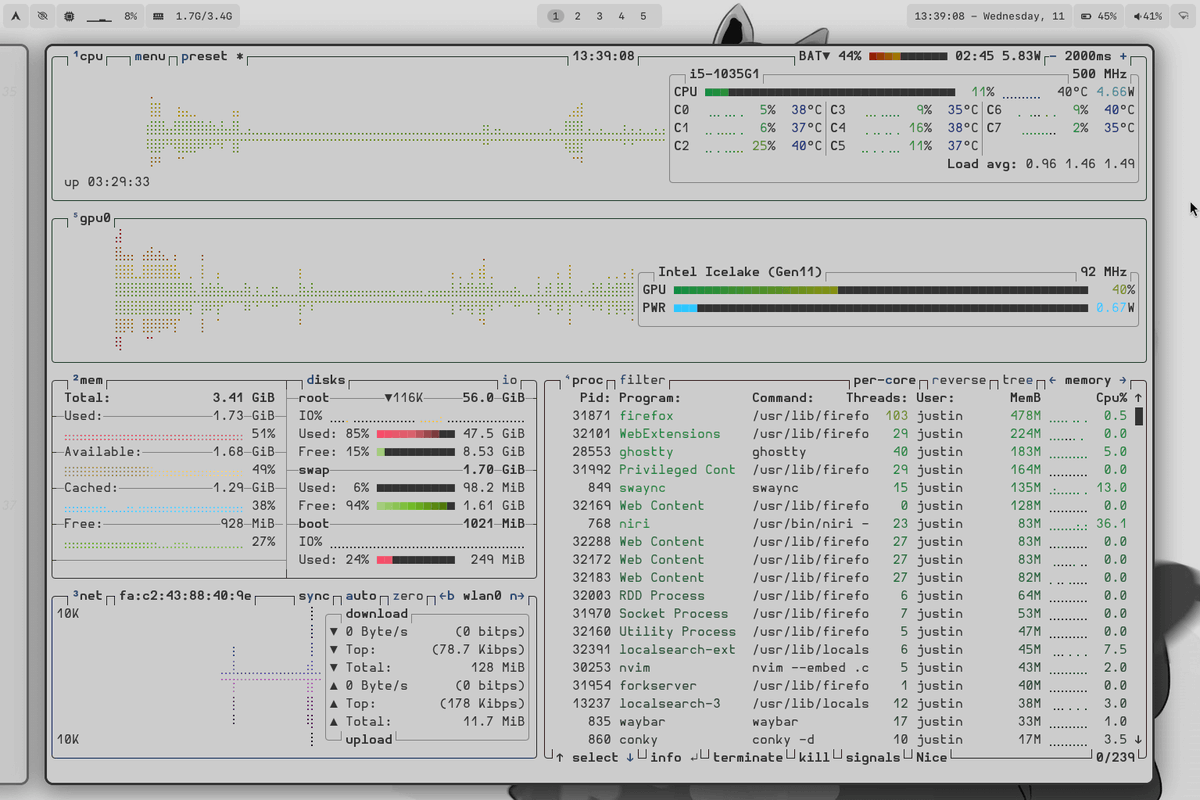Open btop menu
This screenshot has height=800, width=1200.
[x=150, y=56]
